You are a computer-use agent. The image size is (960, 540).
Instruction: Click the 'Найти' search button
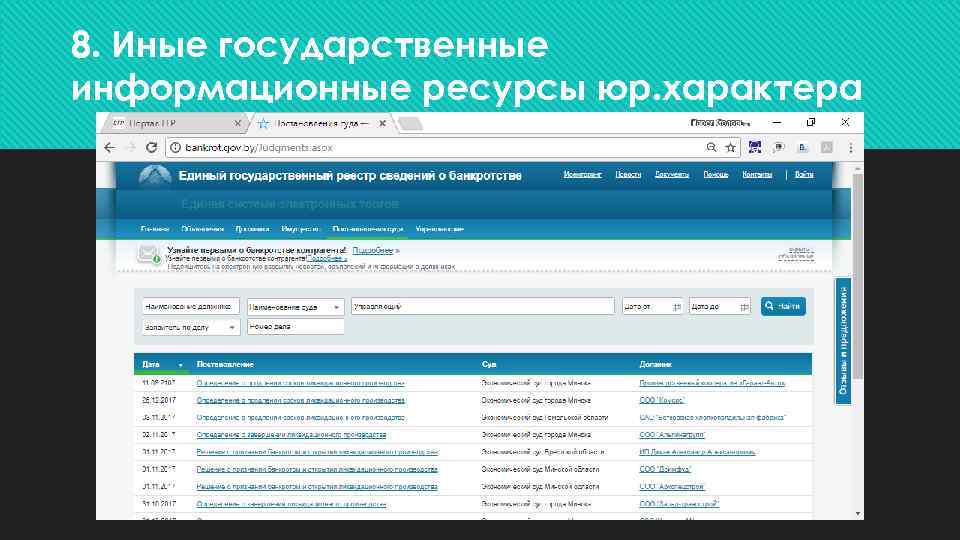(783, 306)
